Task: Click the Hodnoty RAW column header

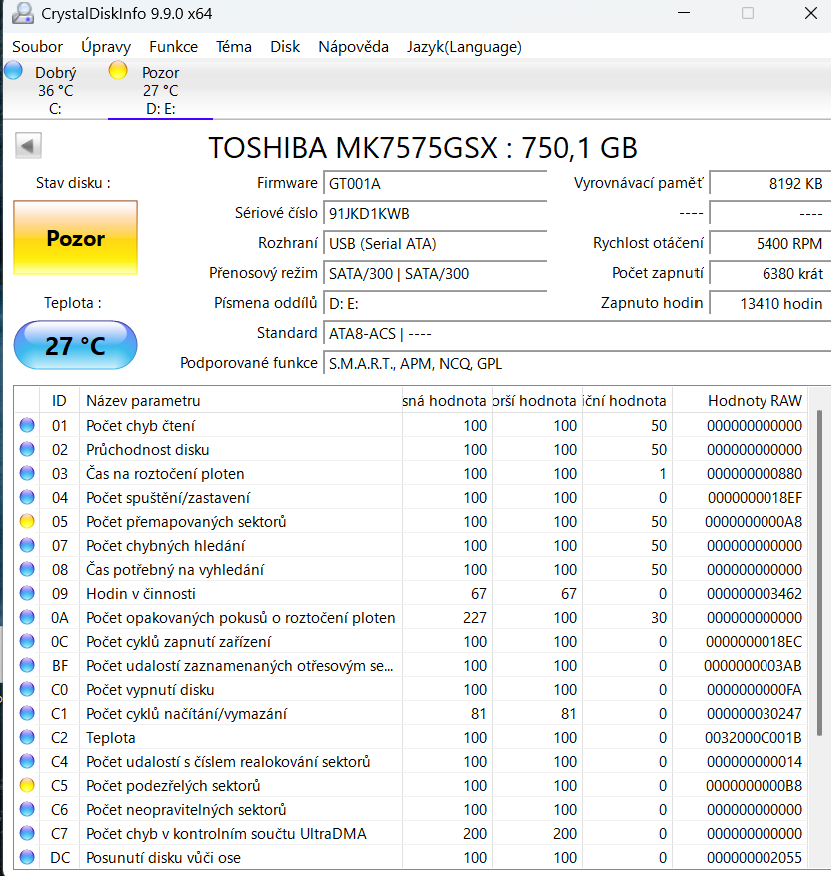Action: [x=740, y=401]
